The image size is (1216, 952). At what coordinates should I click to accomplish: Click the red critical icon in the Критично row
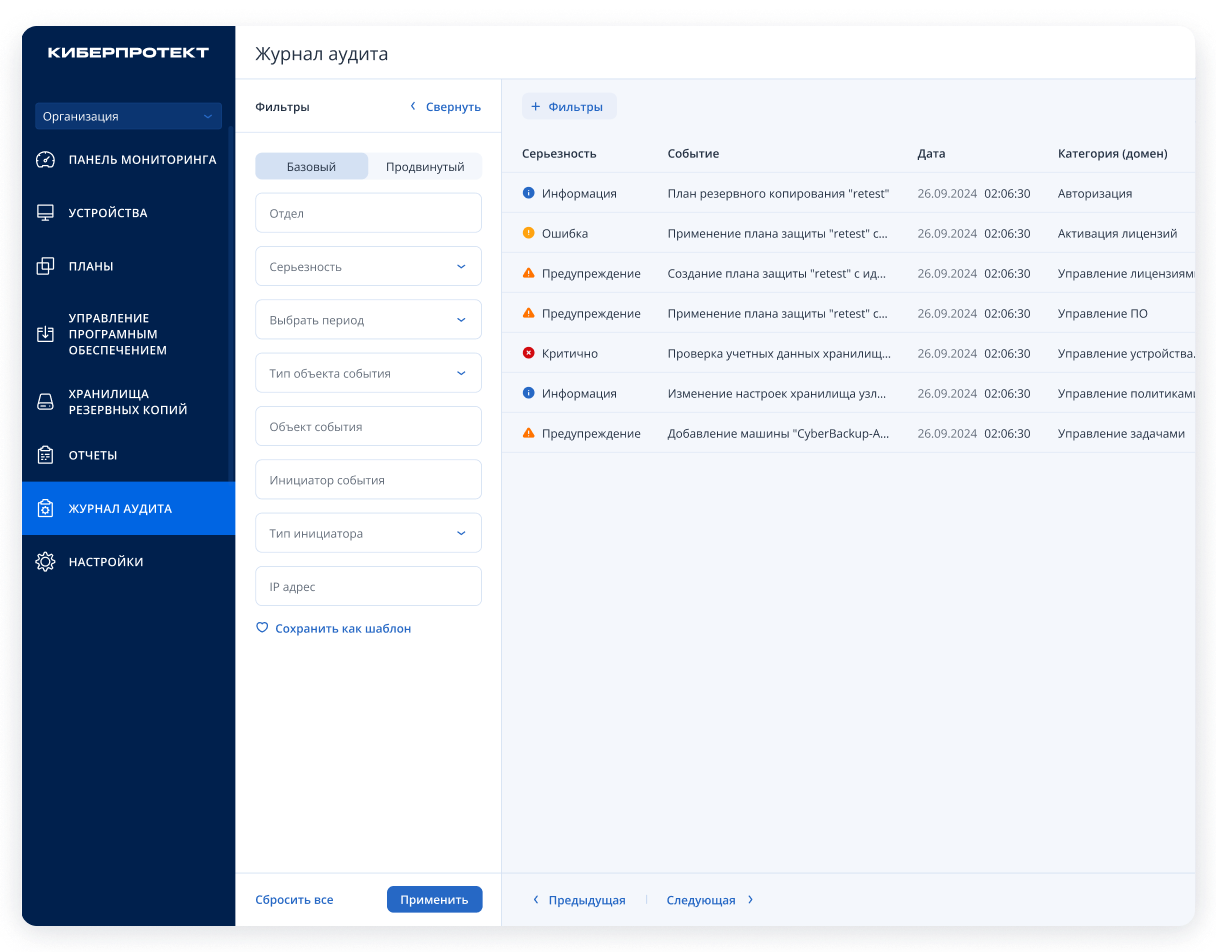point(529,353)
